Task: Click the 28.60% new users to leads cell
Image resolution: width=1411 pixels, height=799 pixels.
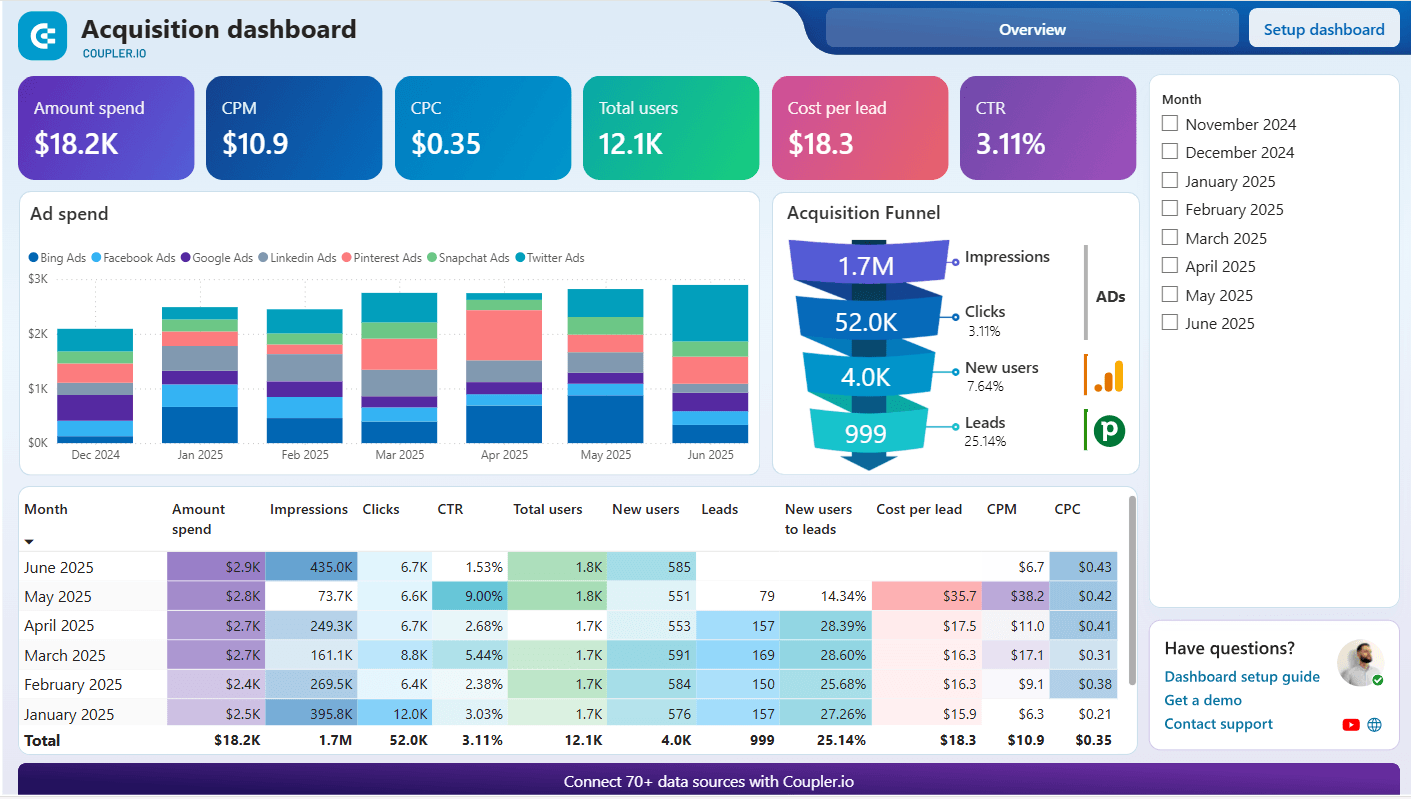Action: point(825,655)
